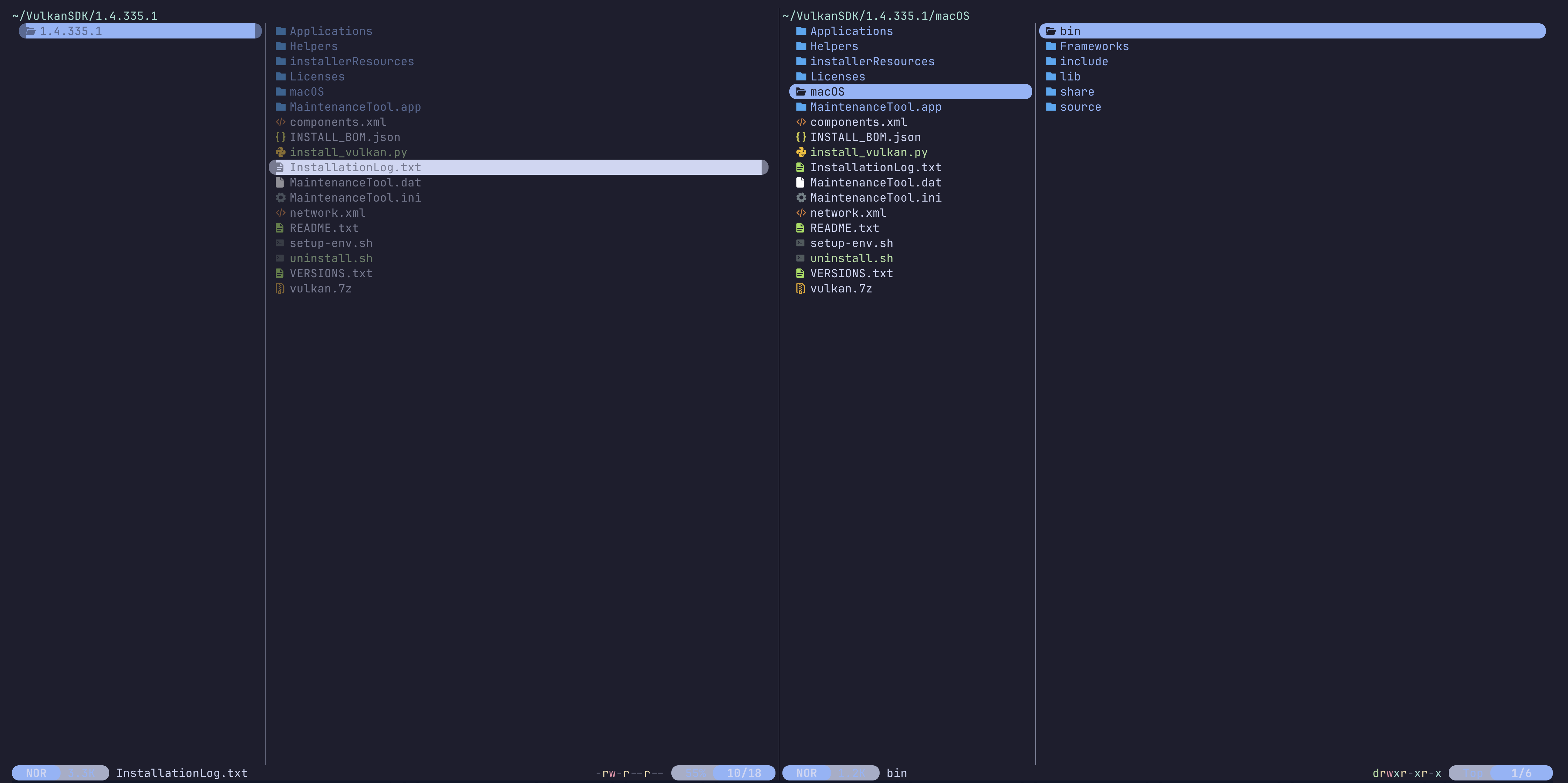Click the braces icon on INSTALL_BOM.json

(280, 137)
